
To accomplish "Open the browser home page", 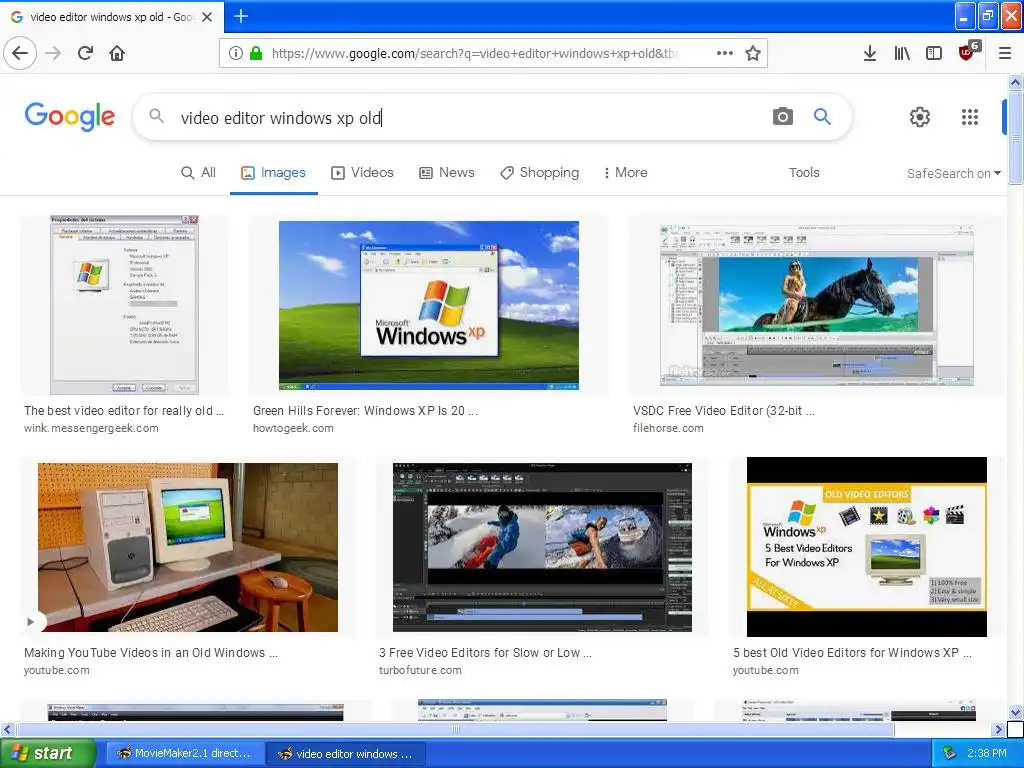I will pos(117,54).
